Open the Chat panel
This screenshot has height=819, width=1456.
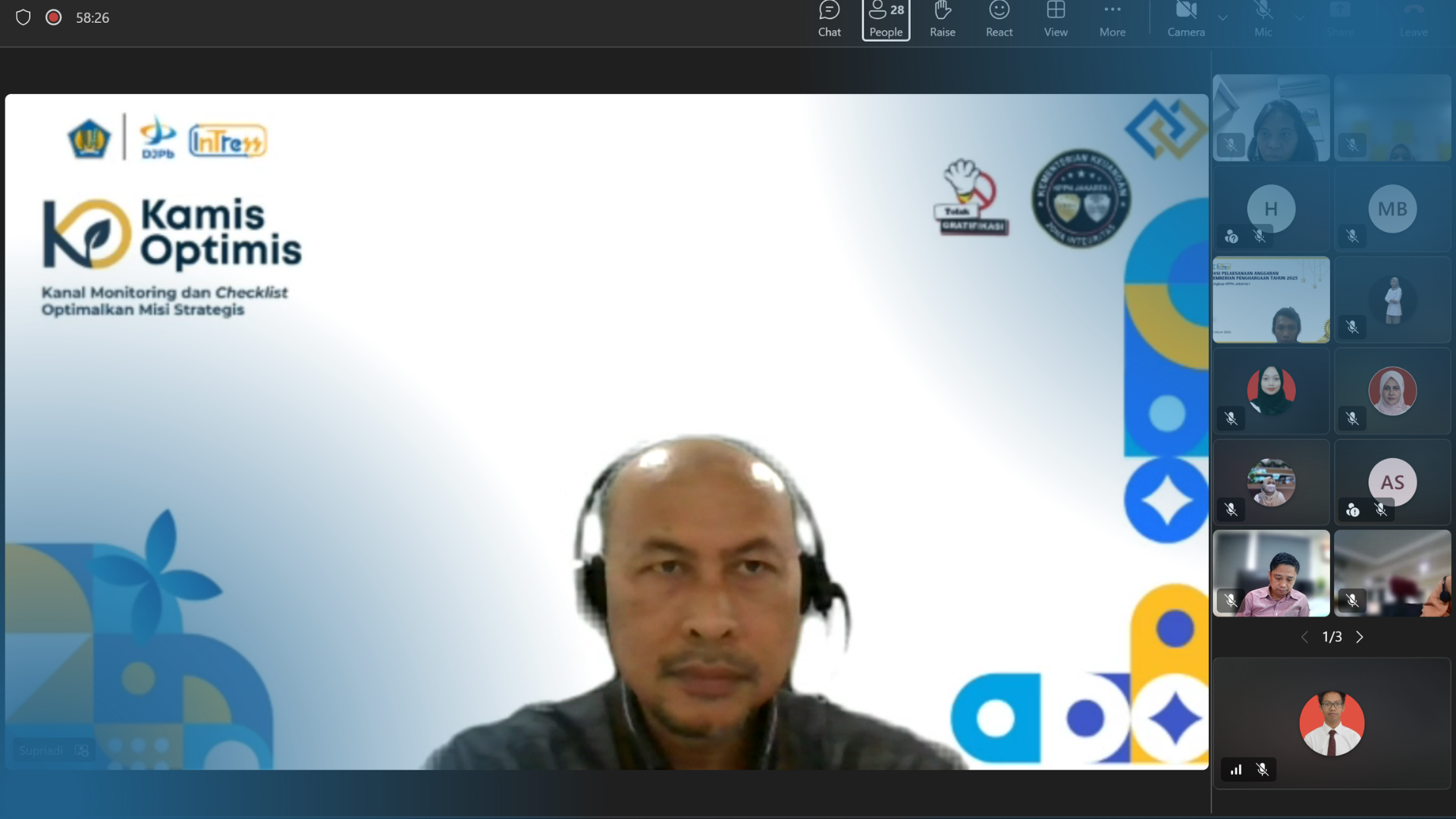[829, 20]
